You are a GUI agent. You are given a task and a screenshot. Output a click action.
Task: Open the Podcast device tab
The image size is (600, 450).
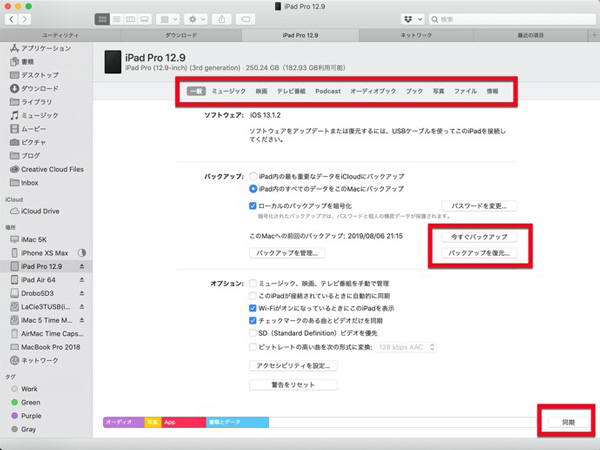click(x=328, y=91)
